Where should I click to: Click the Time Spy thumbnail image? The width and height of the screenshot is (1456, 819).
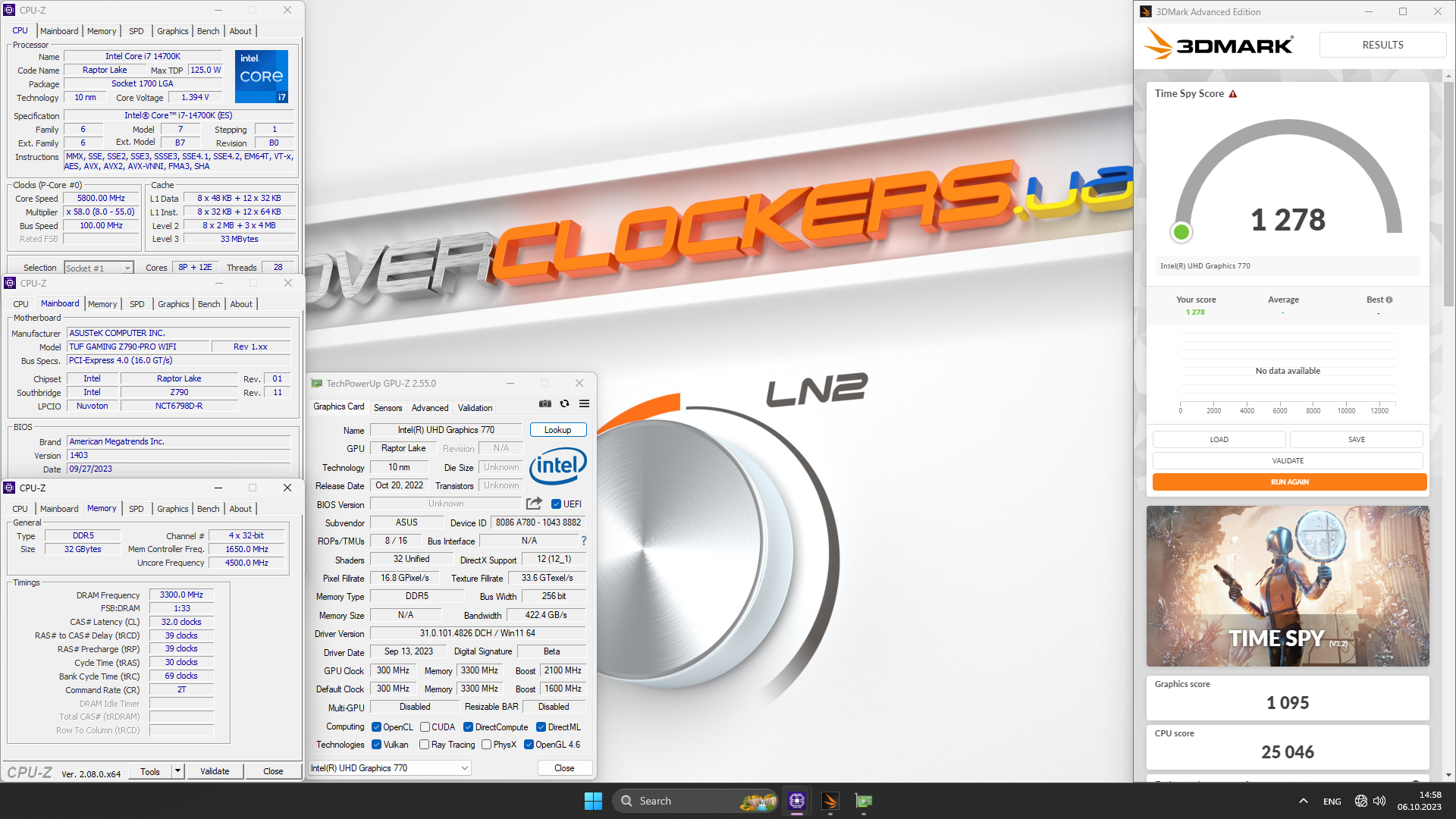click(x=1288, y=586)
